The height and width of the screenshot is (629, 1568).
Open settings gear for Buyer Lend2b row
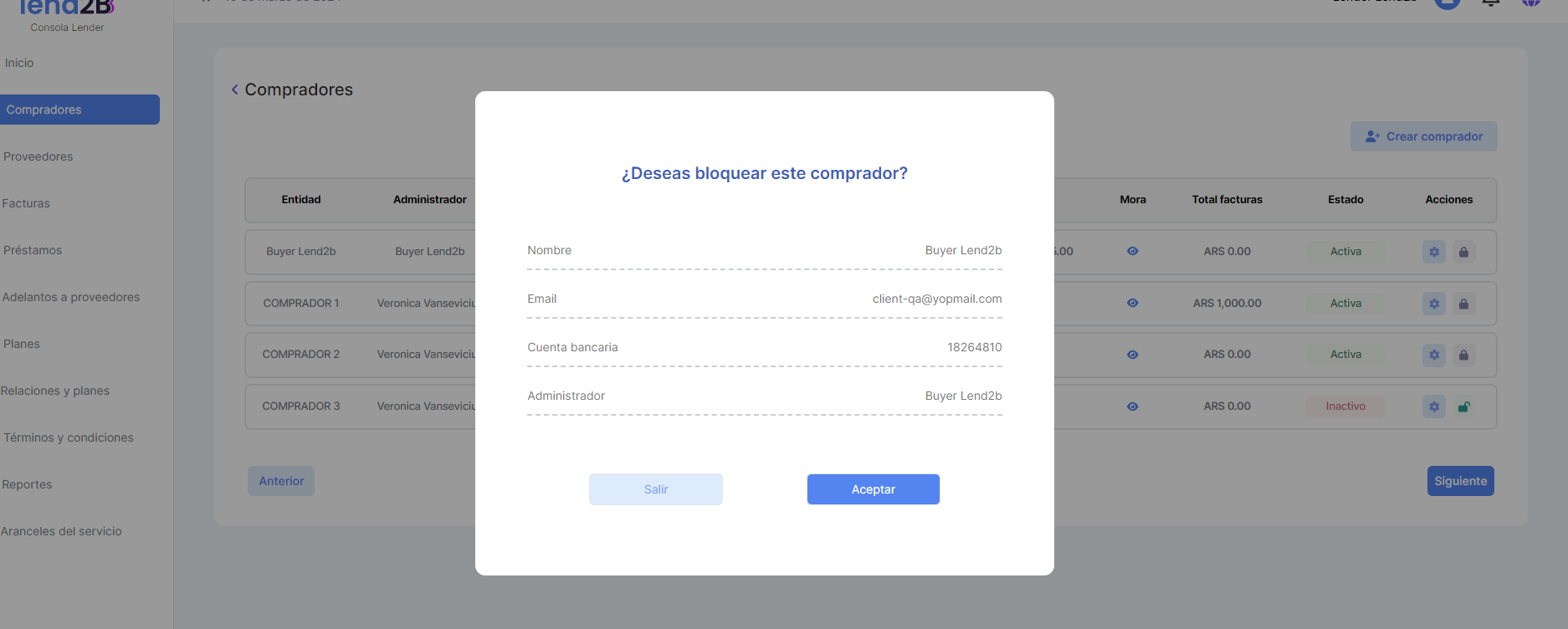(x=1434, y=252)
